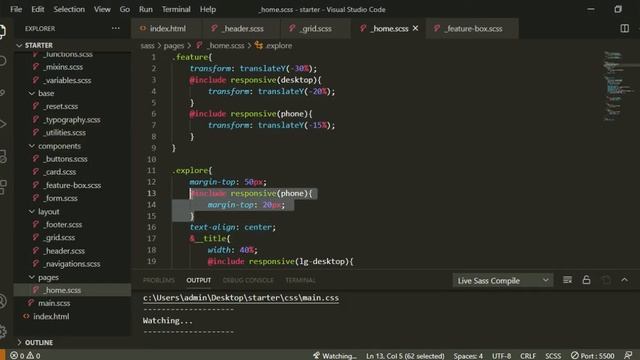Maximize the panel with chevron up
Screen dimensions: 640x360
tap(624, 280)
